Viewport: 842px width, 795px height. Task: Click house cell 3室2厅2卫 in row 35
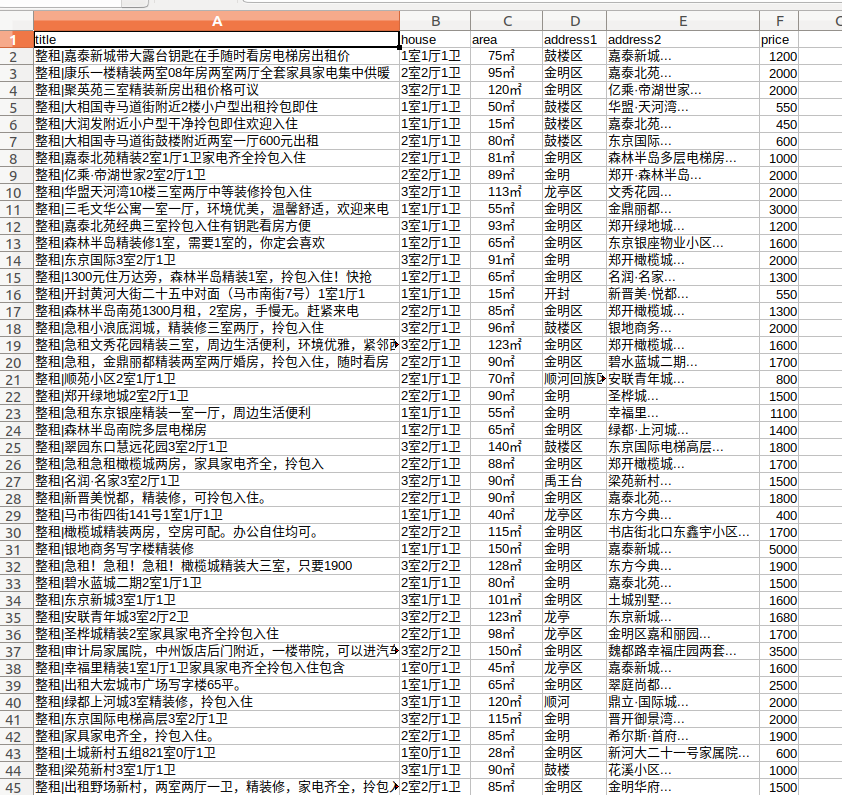coord(435,617)
